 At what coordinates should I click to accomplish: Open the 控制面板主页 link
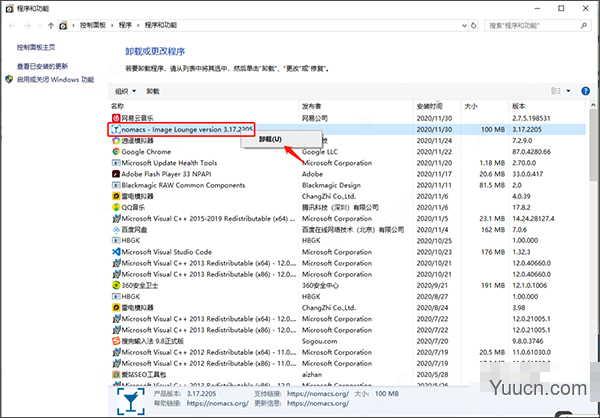36,47
